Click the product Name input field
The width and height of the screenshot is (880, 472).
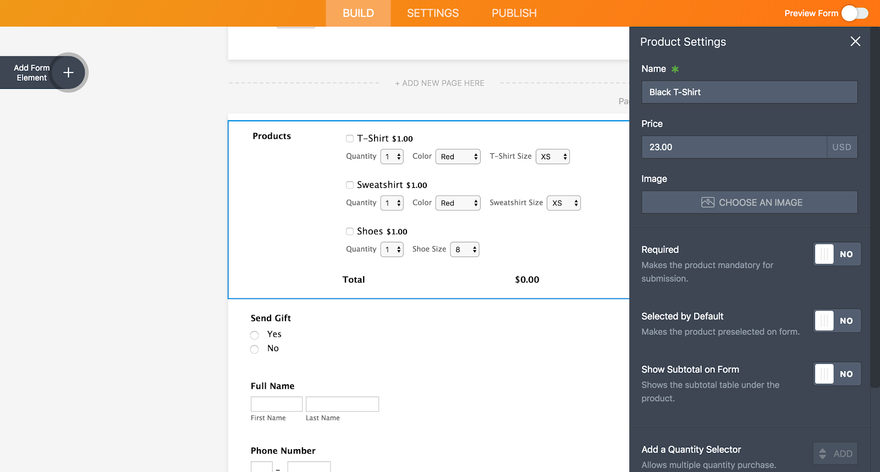tap(749, 92)
